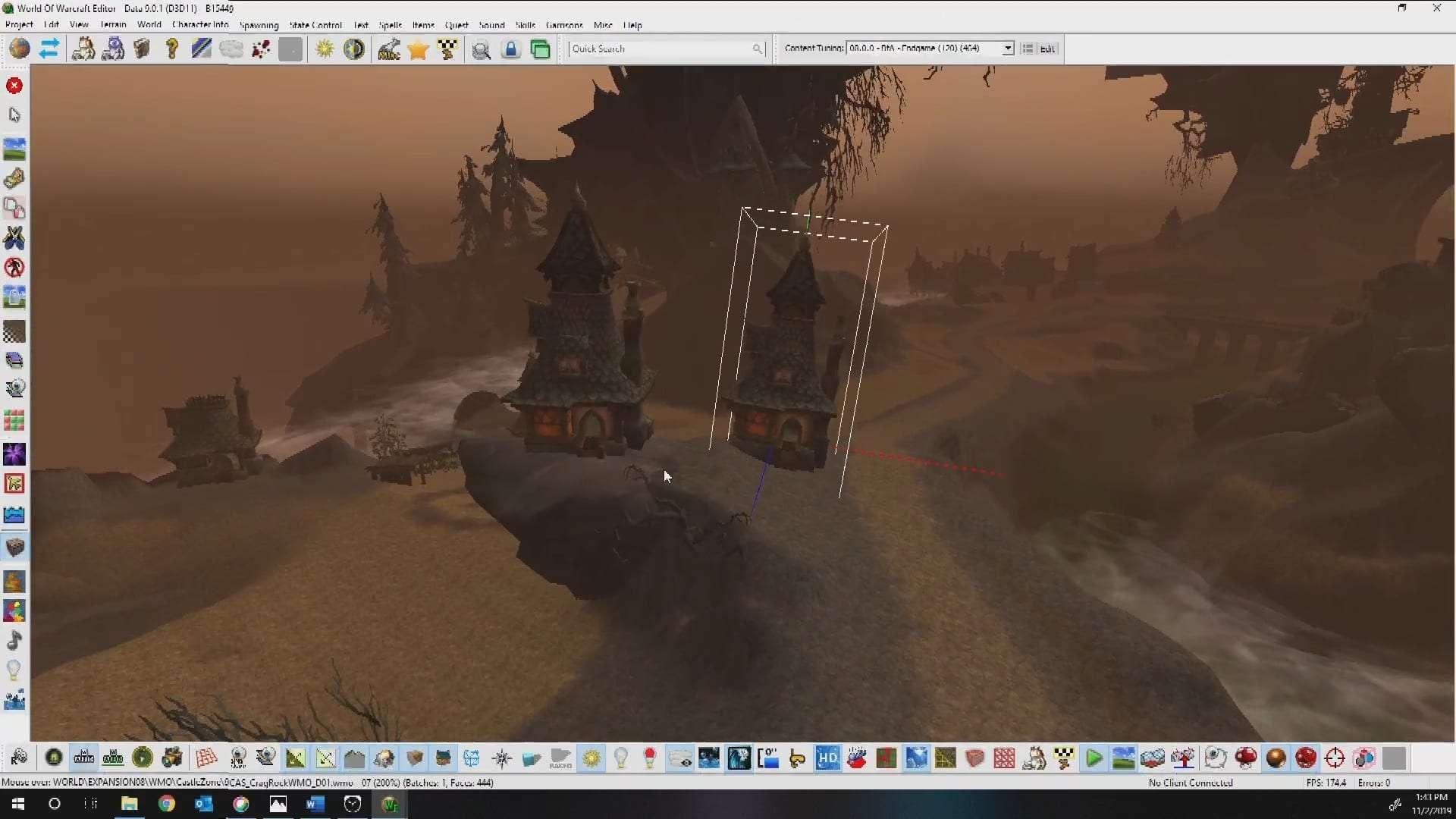The image size is (1456, 819).
Task: Click in the Quick Search field
Action: [660, 49]
